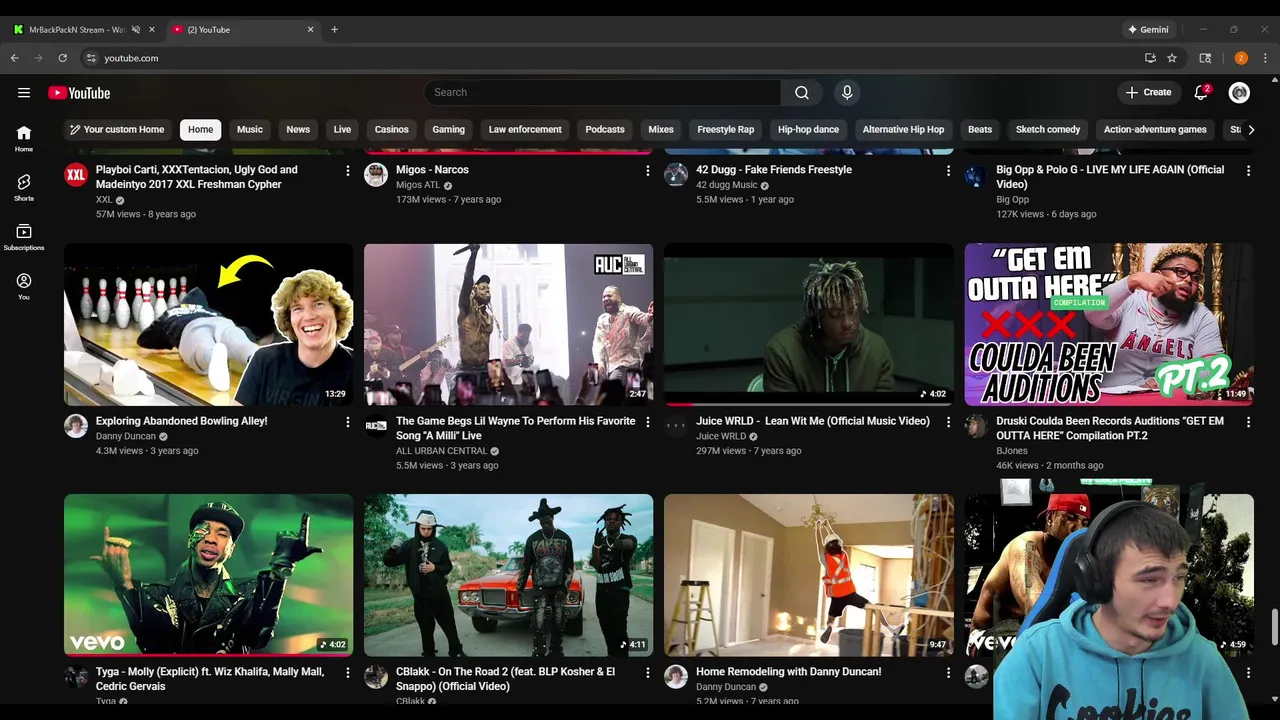Open the Danny Duncan avatar beside Bowling Alley video

(x=76, y=427)
